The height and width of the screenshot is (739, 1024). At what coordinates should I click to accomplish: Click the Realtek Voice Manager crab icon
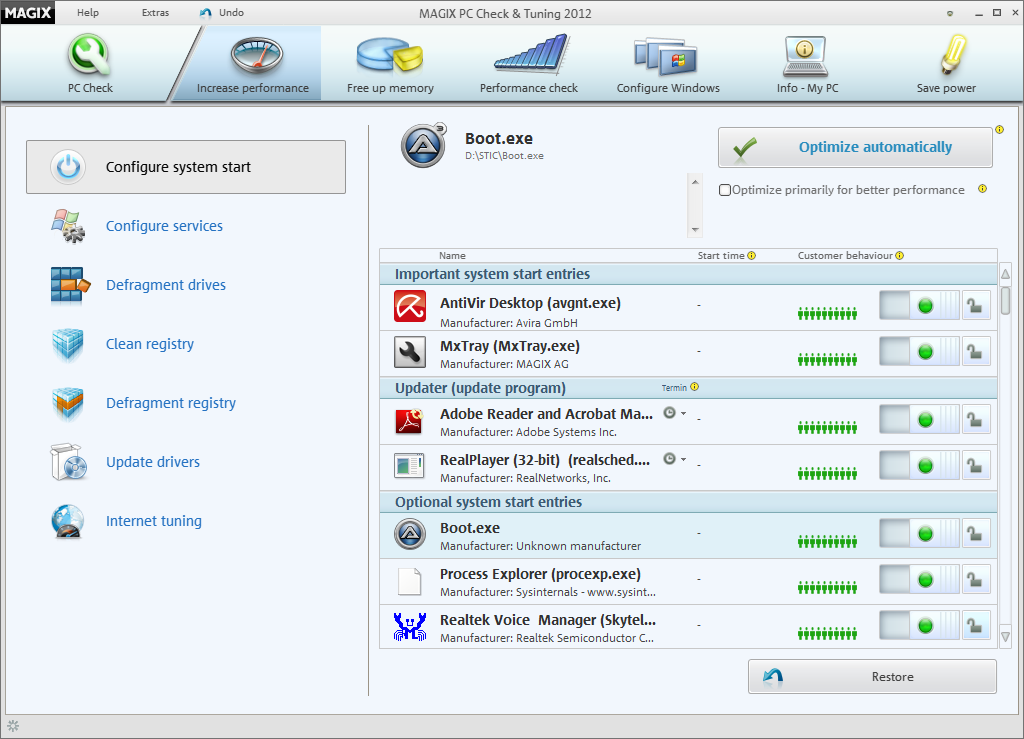pos(410,626)
